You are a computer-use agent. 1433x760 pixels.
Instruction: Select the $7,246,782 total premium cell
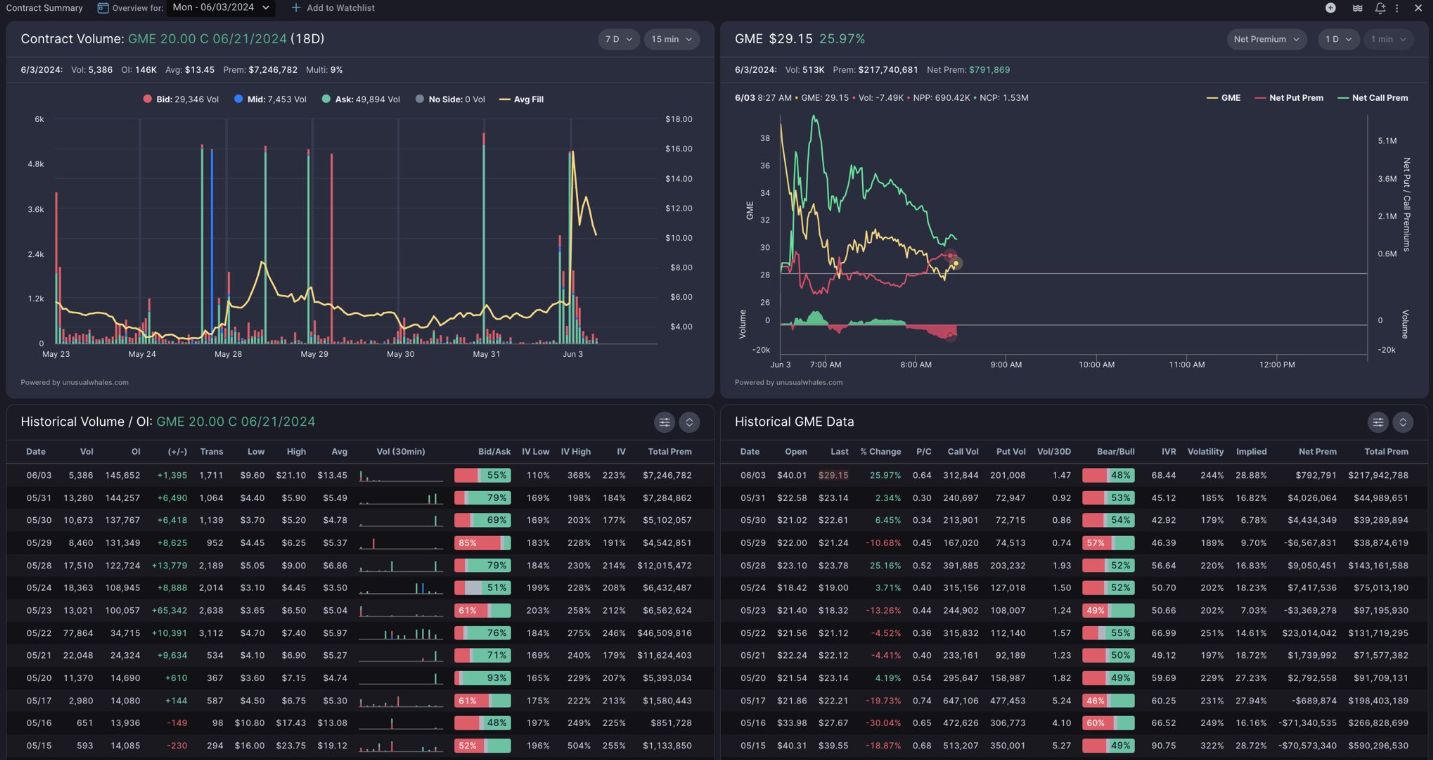point(667,475)
